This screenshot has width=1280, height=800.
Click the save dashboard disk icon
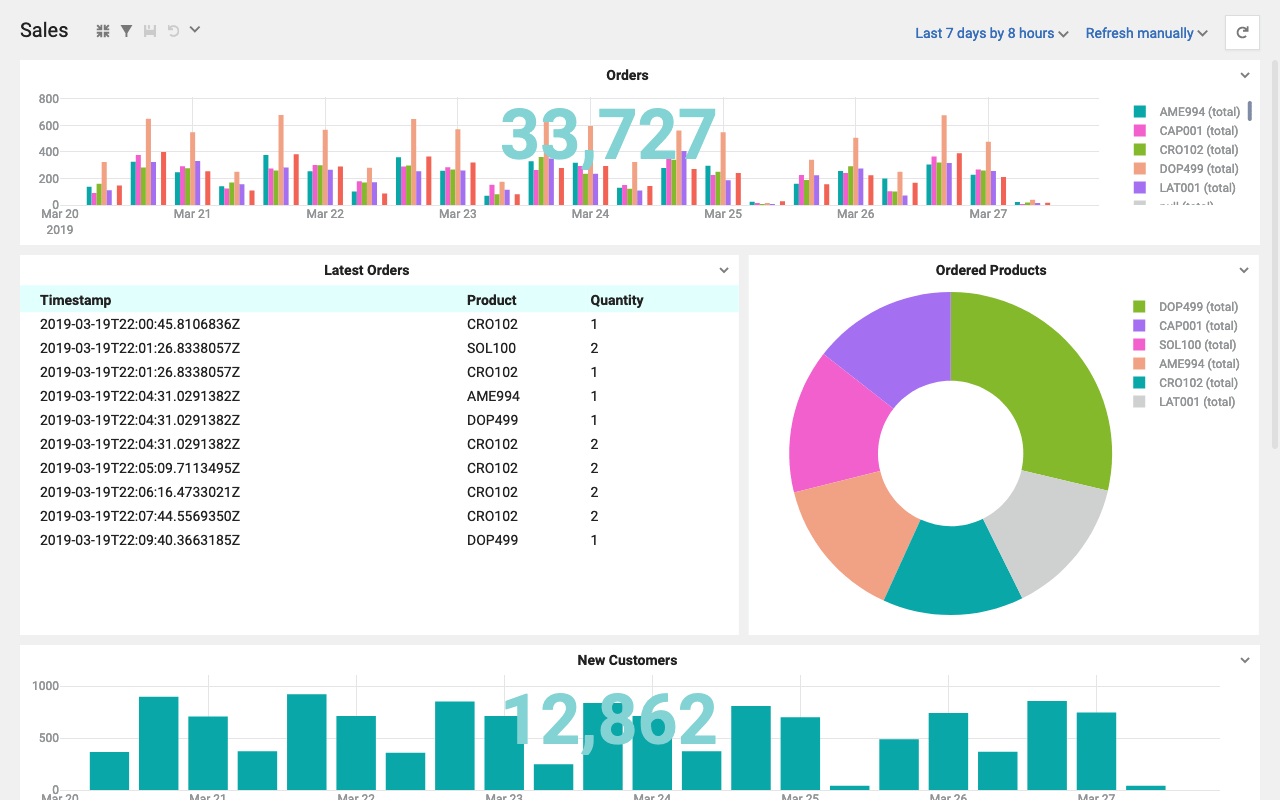(x=149, y=30)
